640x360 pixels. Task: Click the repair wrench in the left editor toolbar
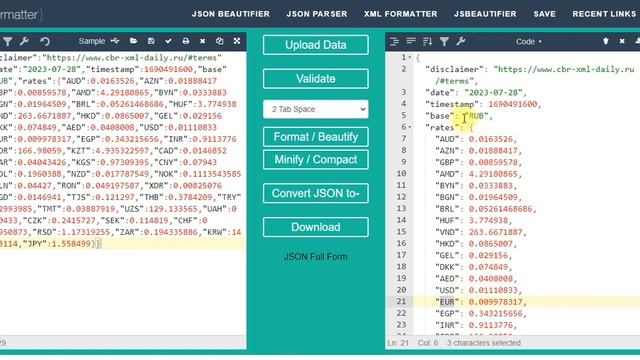pyautogui.click(x=24, y=41)
